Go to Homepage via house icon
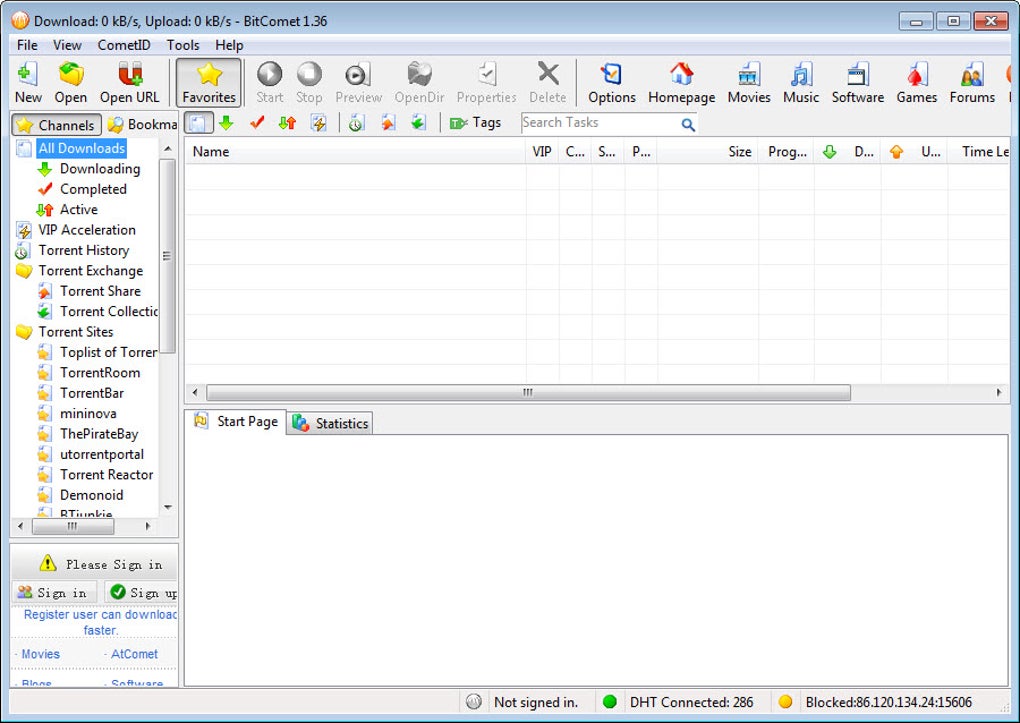This screenshot has height=723, width=1020. (681, 83)
